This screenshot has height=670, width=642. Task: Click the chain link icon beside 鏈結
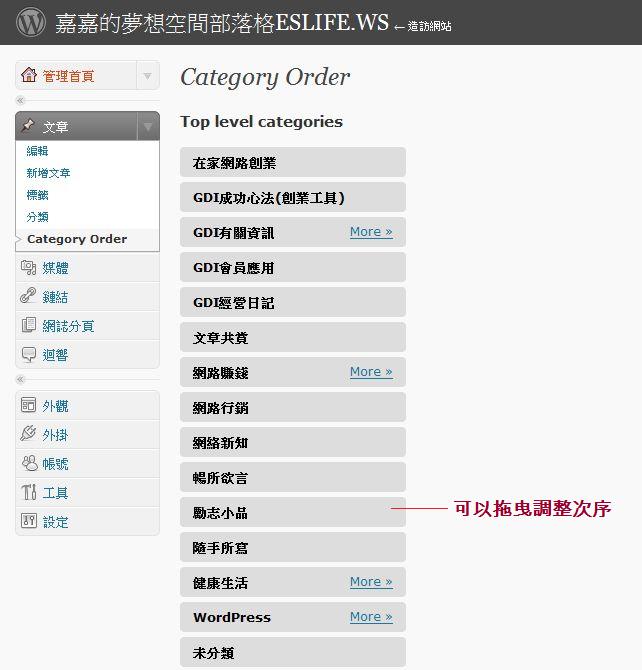(x=28, y=296)
